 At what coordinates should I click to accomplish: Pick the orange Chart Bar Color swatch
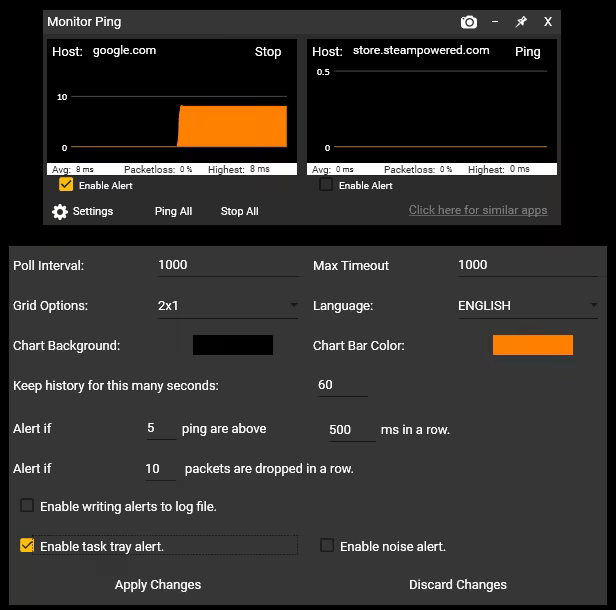pyautogui.click(x=532, y=345)
